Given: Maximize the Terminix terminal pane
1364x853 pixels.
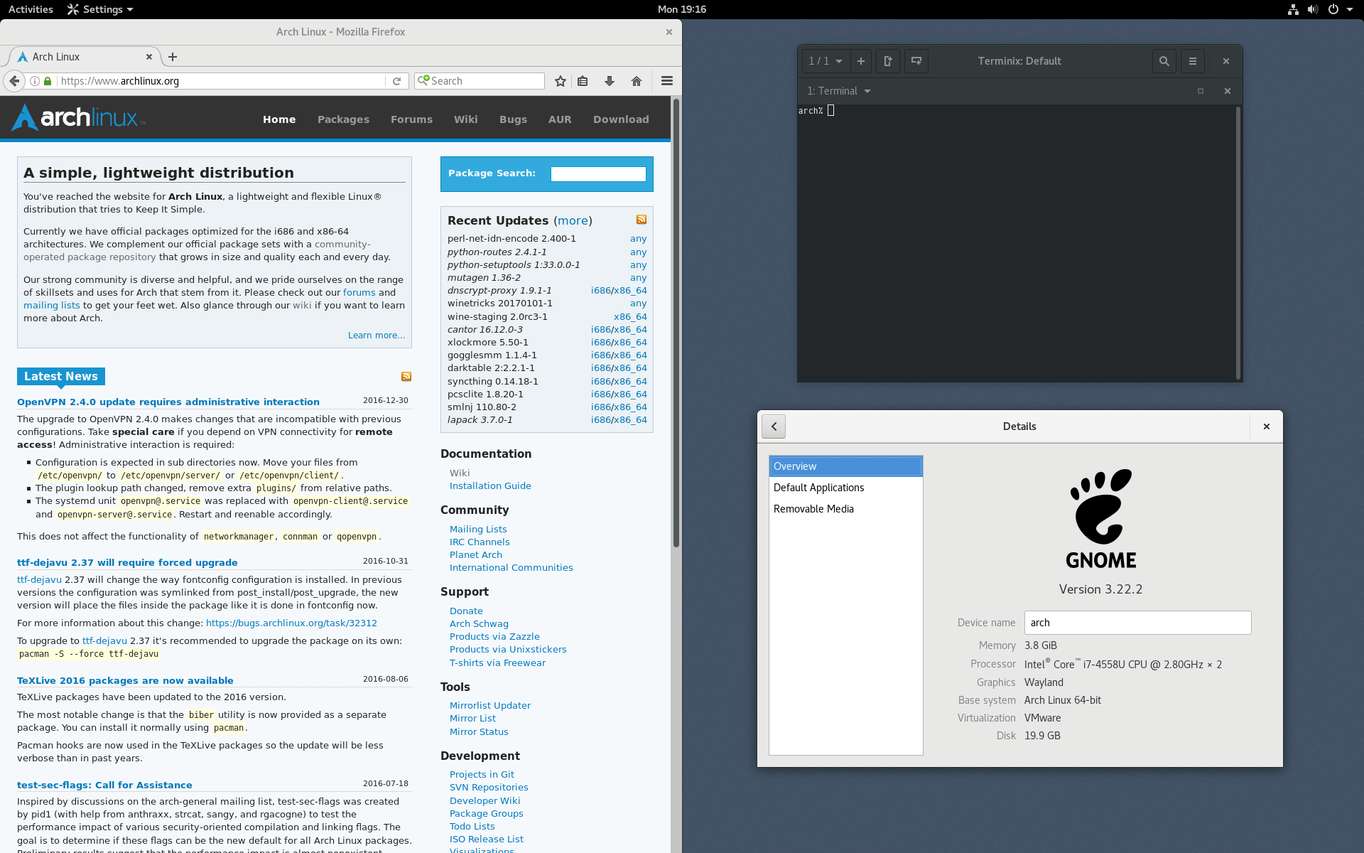Looking at the screenshot, I should click(1201, 91).
